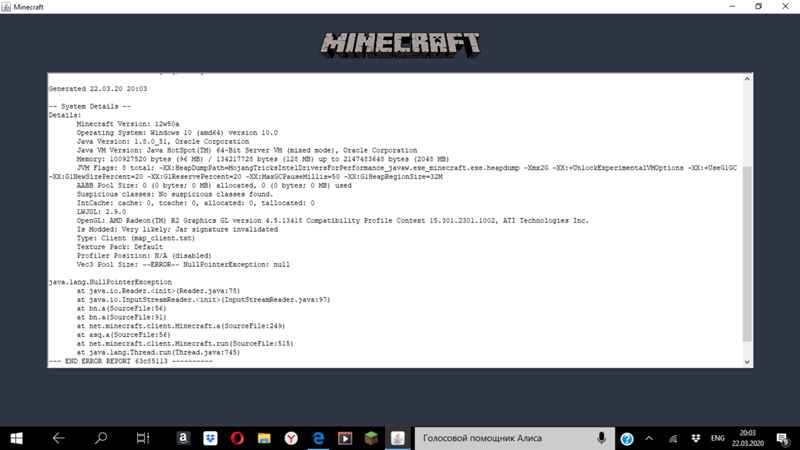Click 'at net.minecraft.client.Minecraft.run' stack line

(185, 344)
